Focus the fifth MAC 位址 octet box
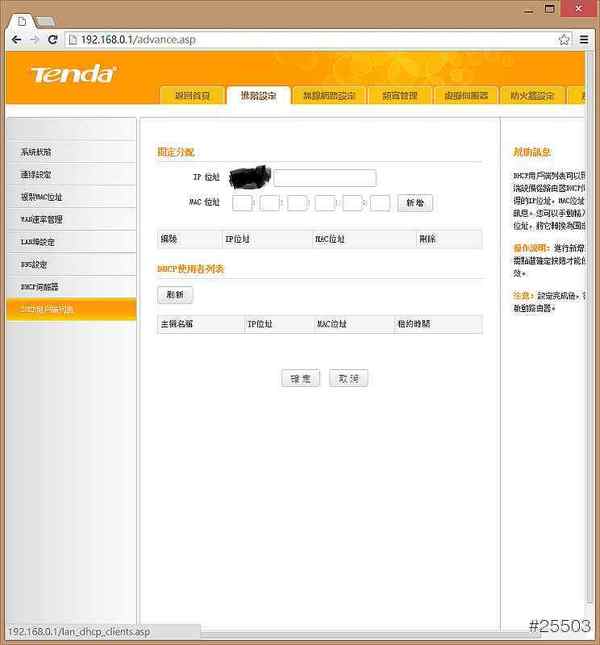 pyautogui.click(x=352, y=203)
